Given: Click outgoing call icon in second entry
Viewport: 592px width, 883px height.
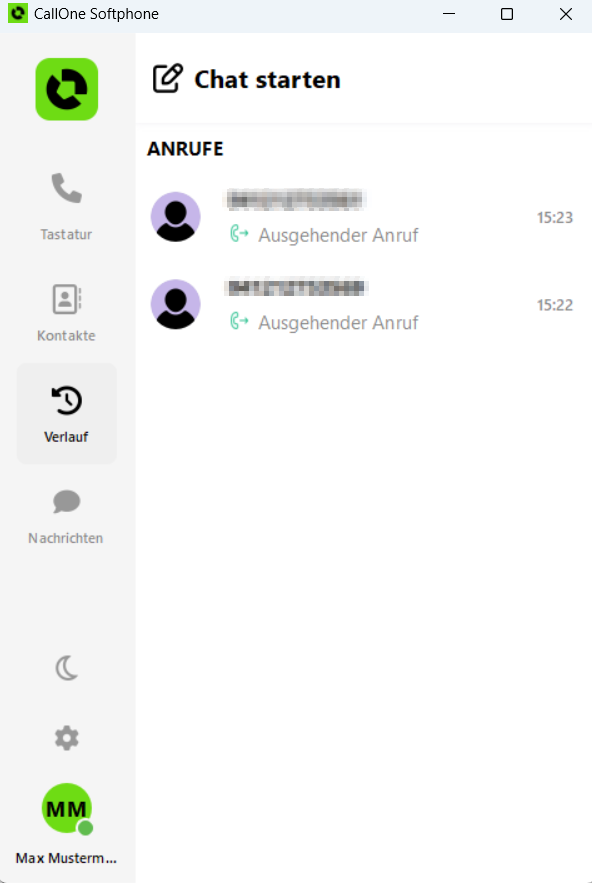Looking at the screenshot, I should 239,321.
